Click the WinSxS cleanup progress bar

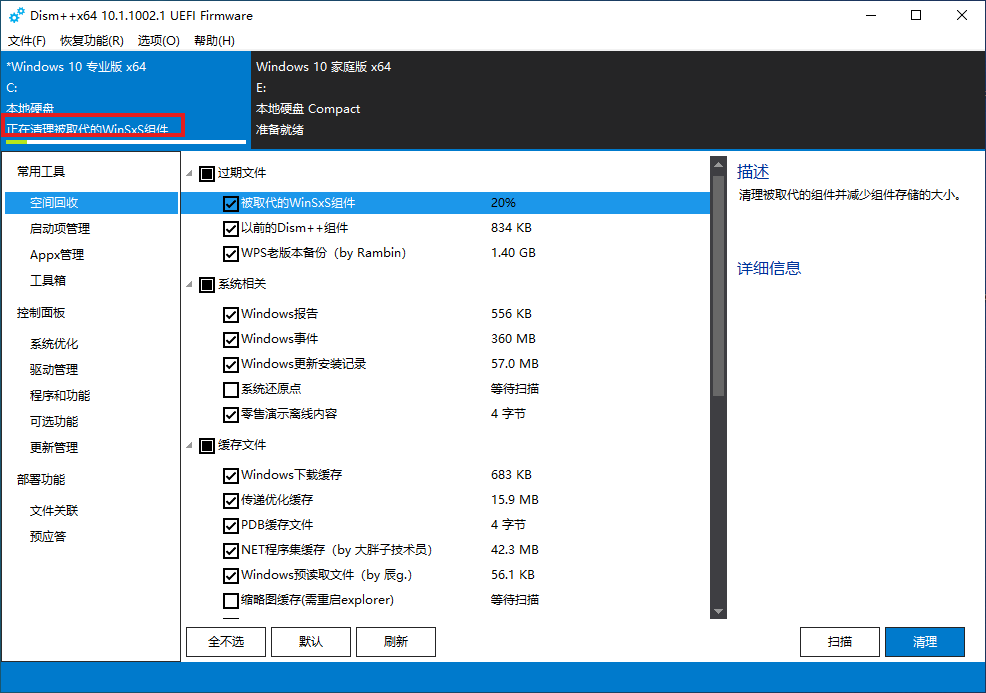coord(126,141)
